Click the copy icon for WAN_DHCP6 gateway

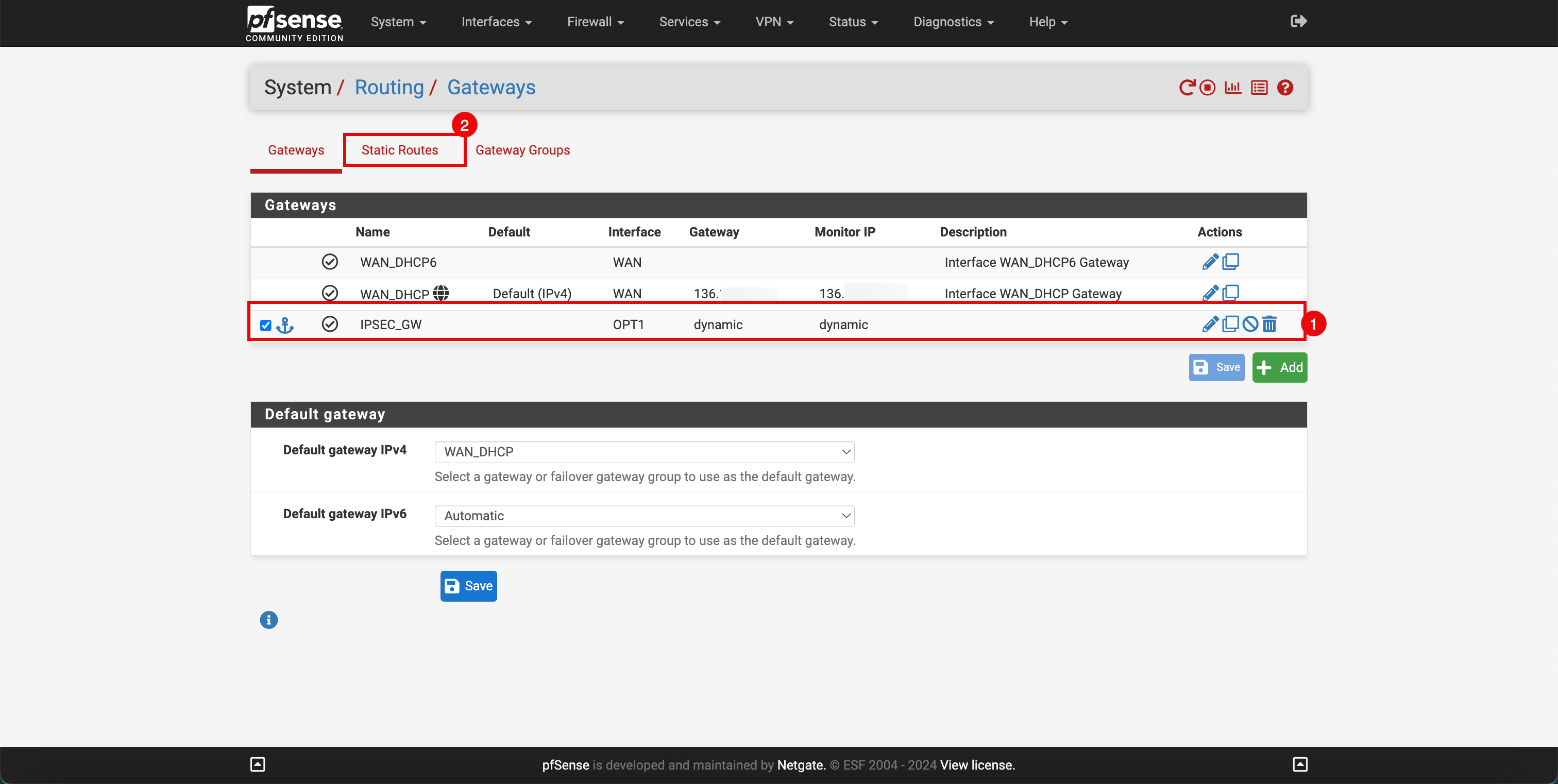click(1231, 261)
